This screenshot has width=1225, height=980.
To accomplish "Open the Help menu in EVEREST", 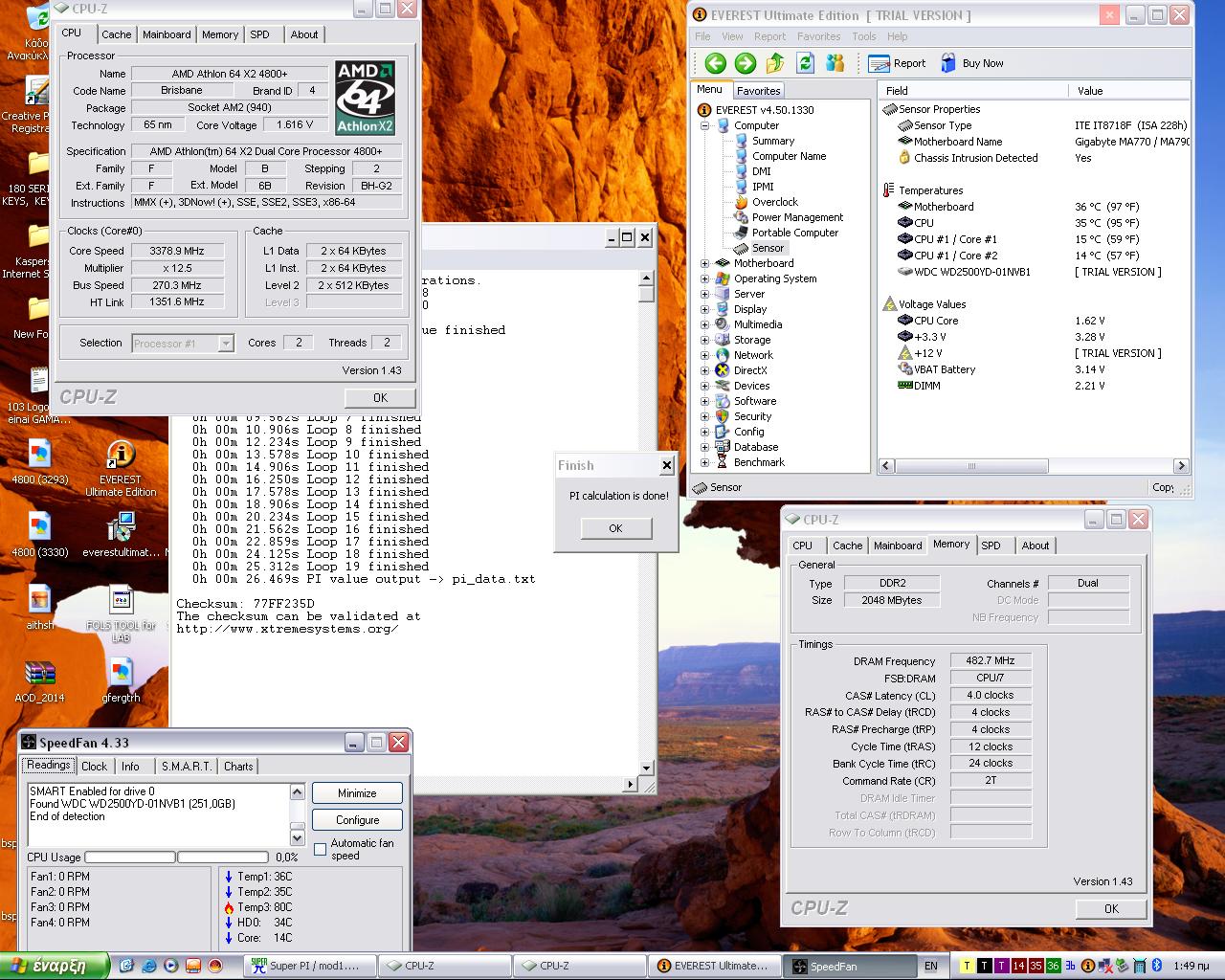I will (x=897, y=36).
